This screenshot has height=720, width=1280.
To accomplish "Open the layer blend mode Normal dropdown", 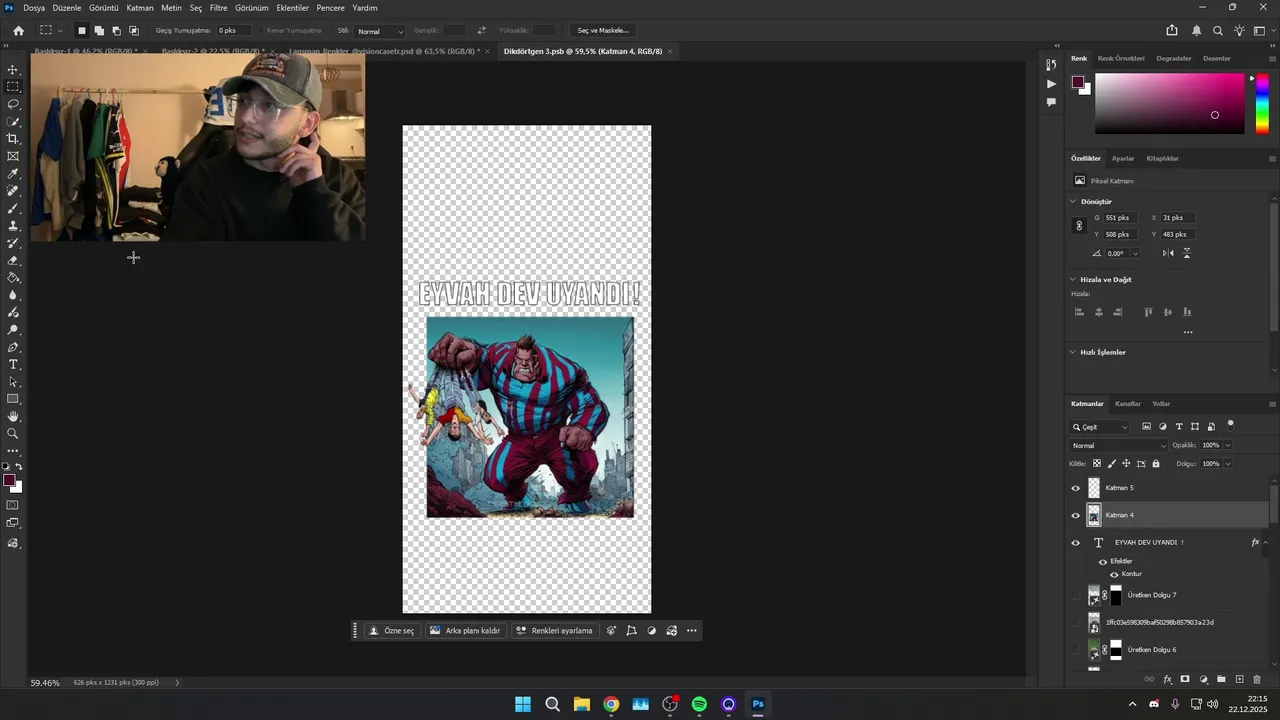I will 1118,445.
